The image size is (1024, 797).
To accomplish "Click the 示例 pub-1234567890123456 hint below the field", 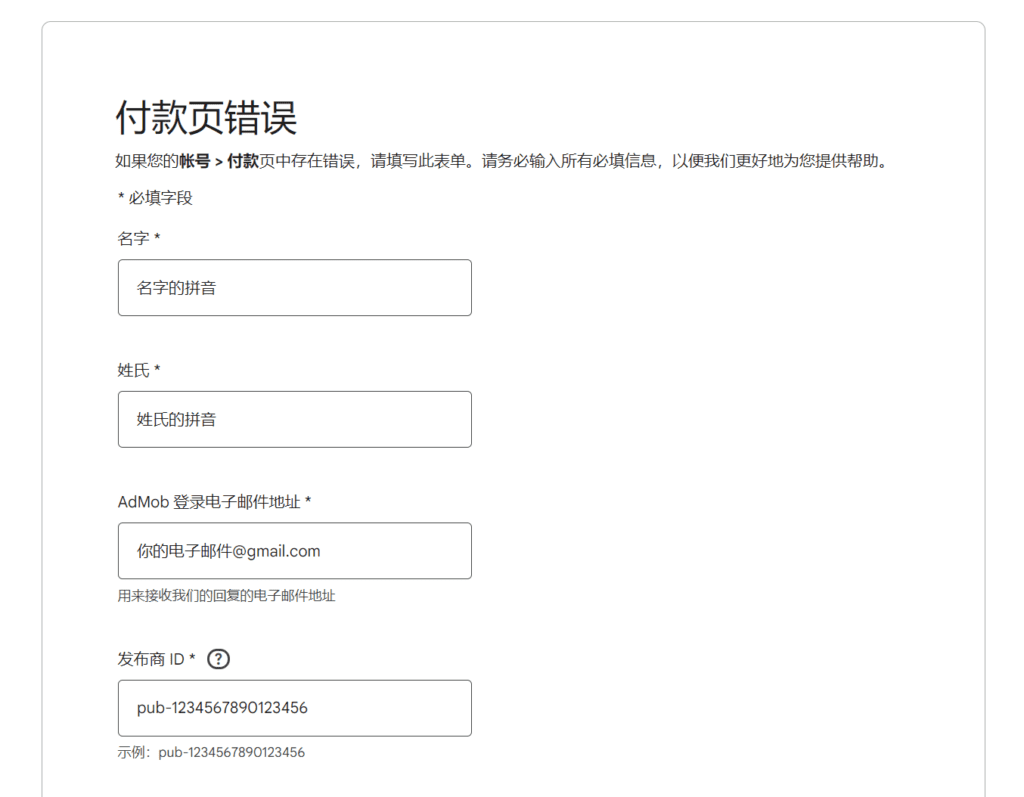I will 211,752.
